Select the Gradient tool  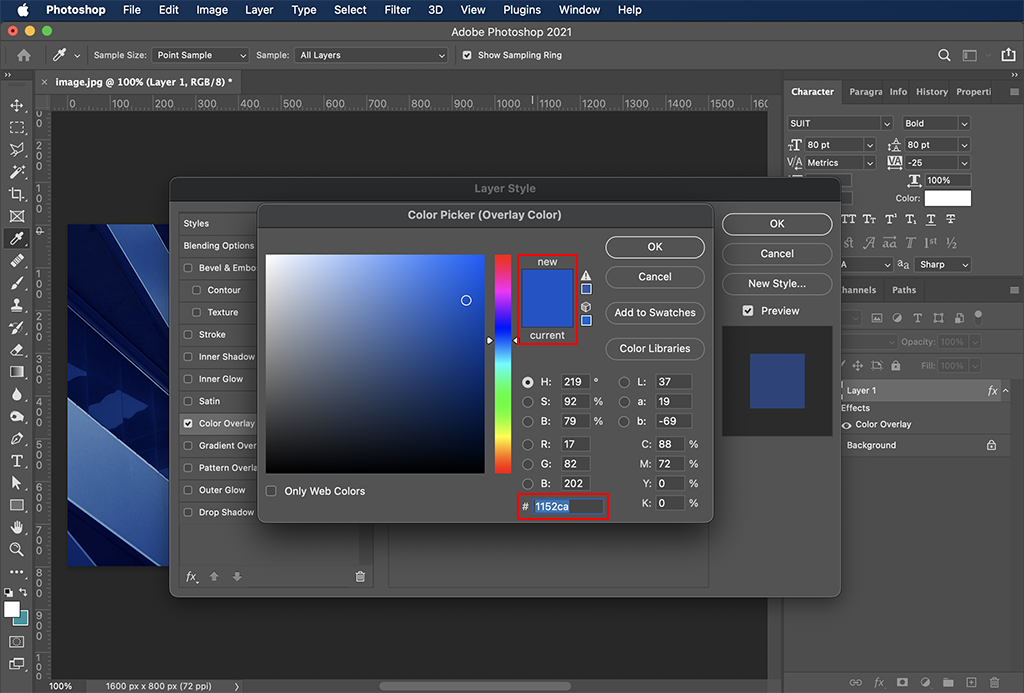point(17,372)
